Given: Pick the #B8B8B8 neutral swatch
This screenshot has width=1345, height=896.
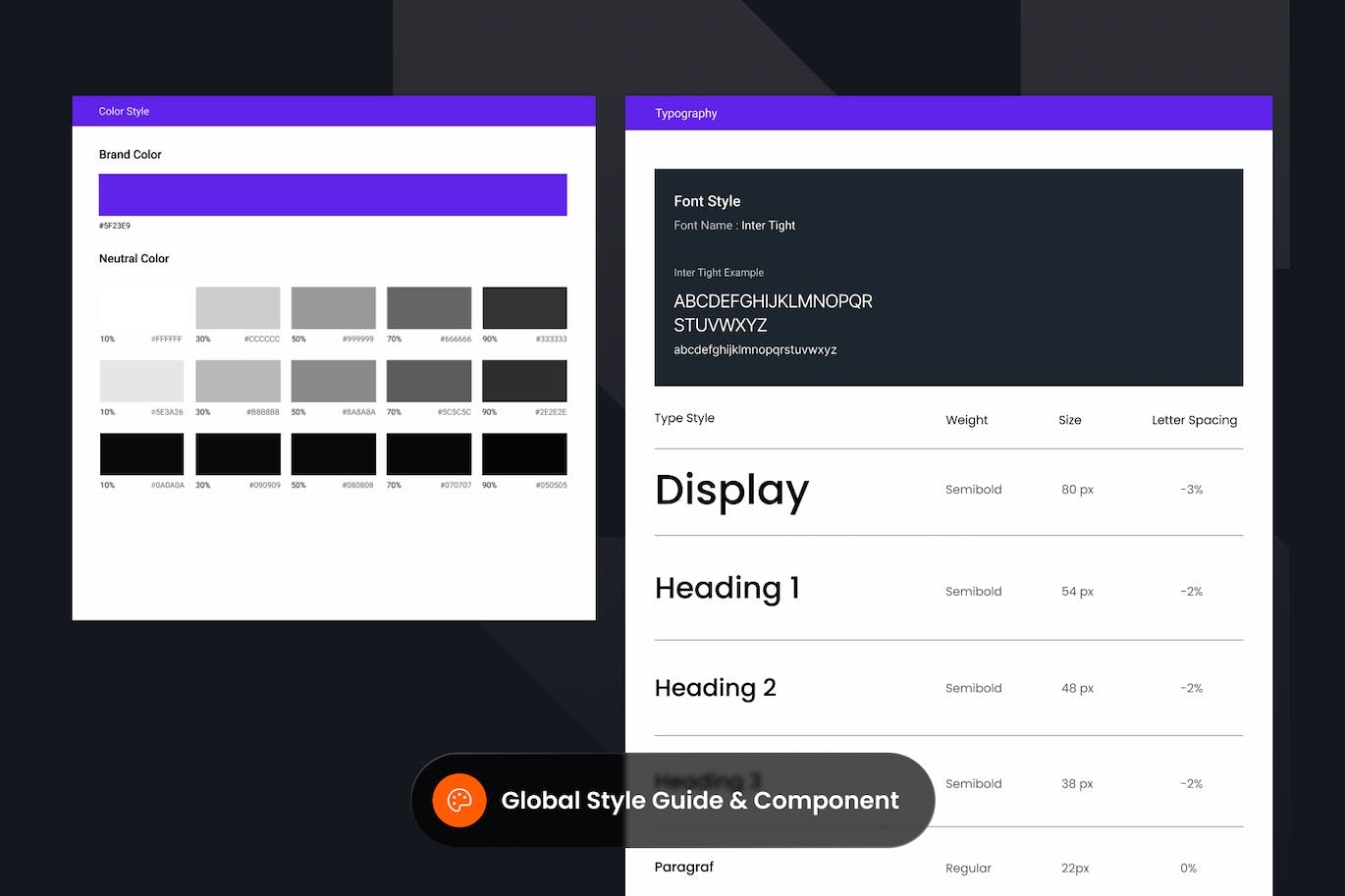Looking at the screenshot, I should pyautogui.click(x=238, y=381).
